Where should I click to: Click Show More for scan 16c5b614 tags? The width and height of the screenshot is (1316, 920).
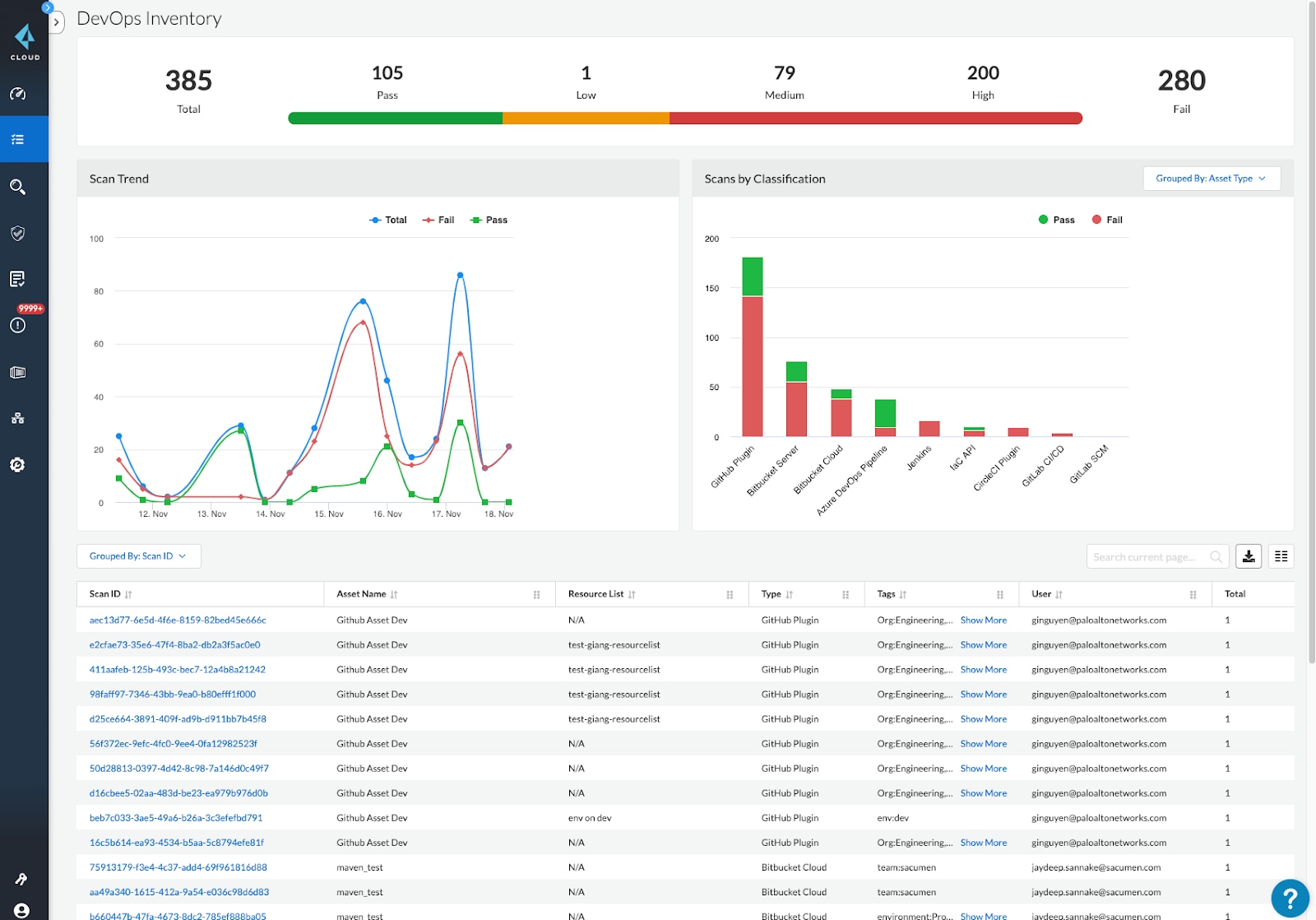[x=984, y=843]
